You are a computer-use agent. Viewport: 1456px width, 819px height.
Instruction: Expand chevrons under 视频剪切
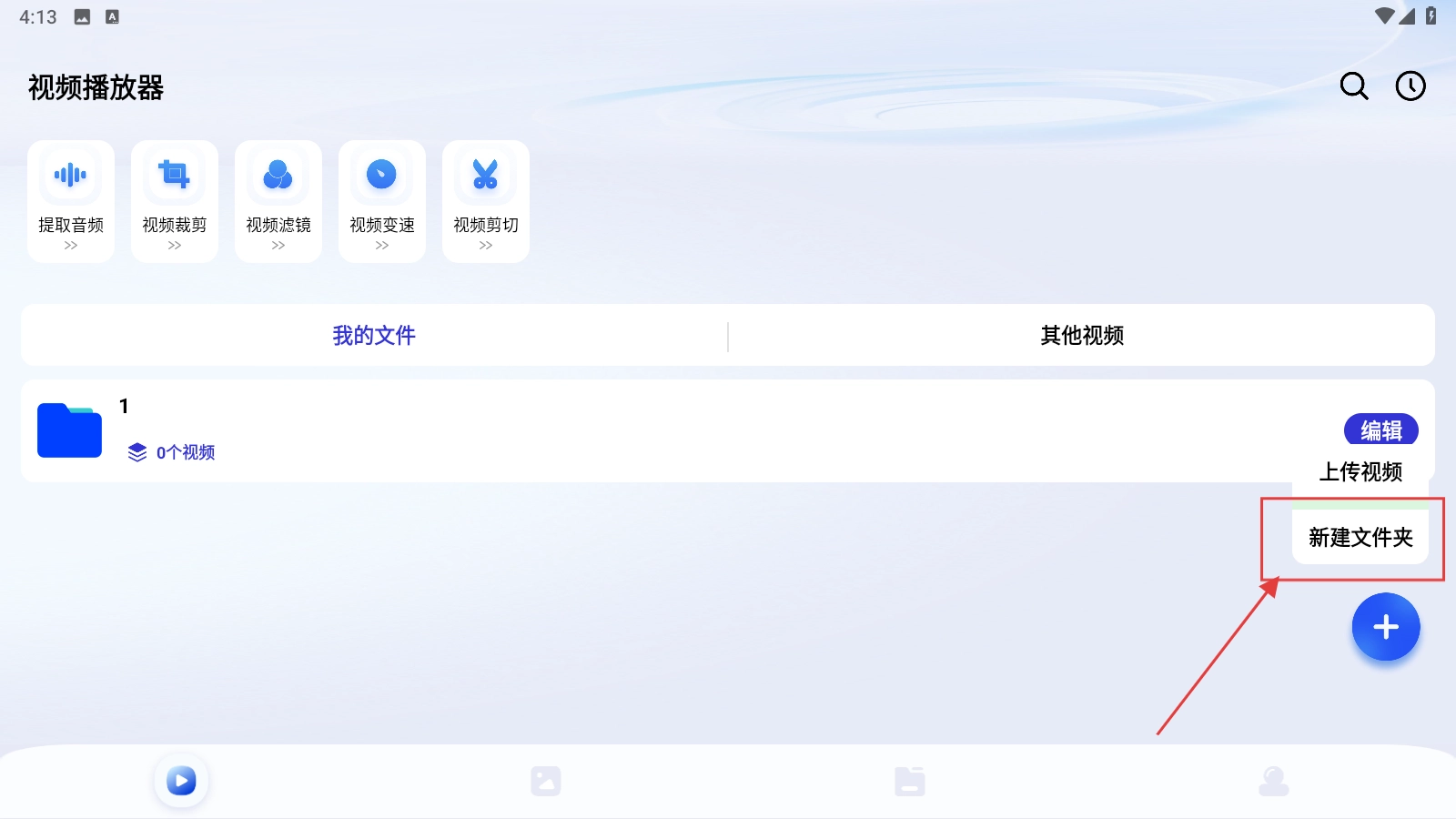[x=486, y=246]
